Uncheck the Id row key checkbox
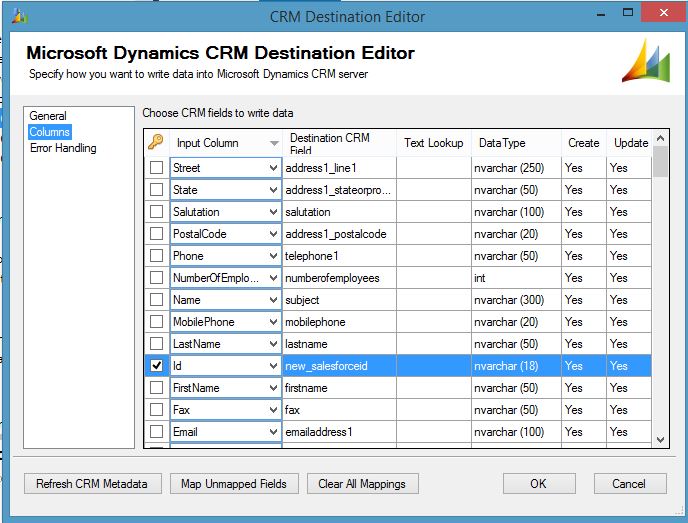The width and height of the screenshot is (688, 523). coord(156,366)
